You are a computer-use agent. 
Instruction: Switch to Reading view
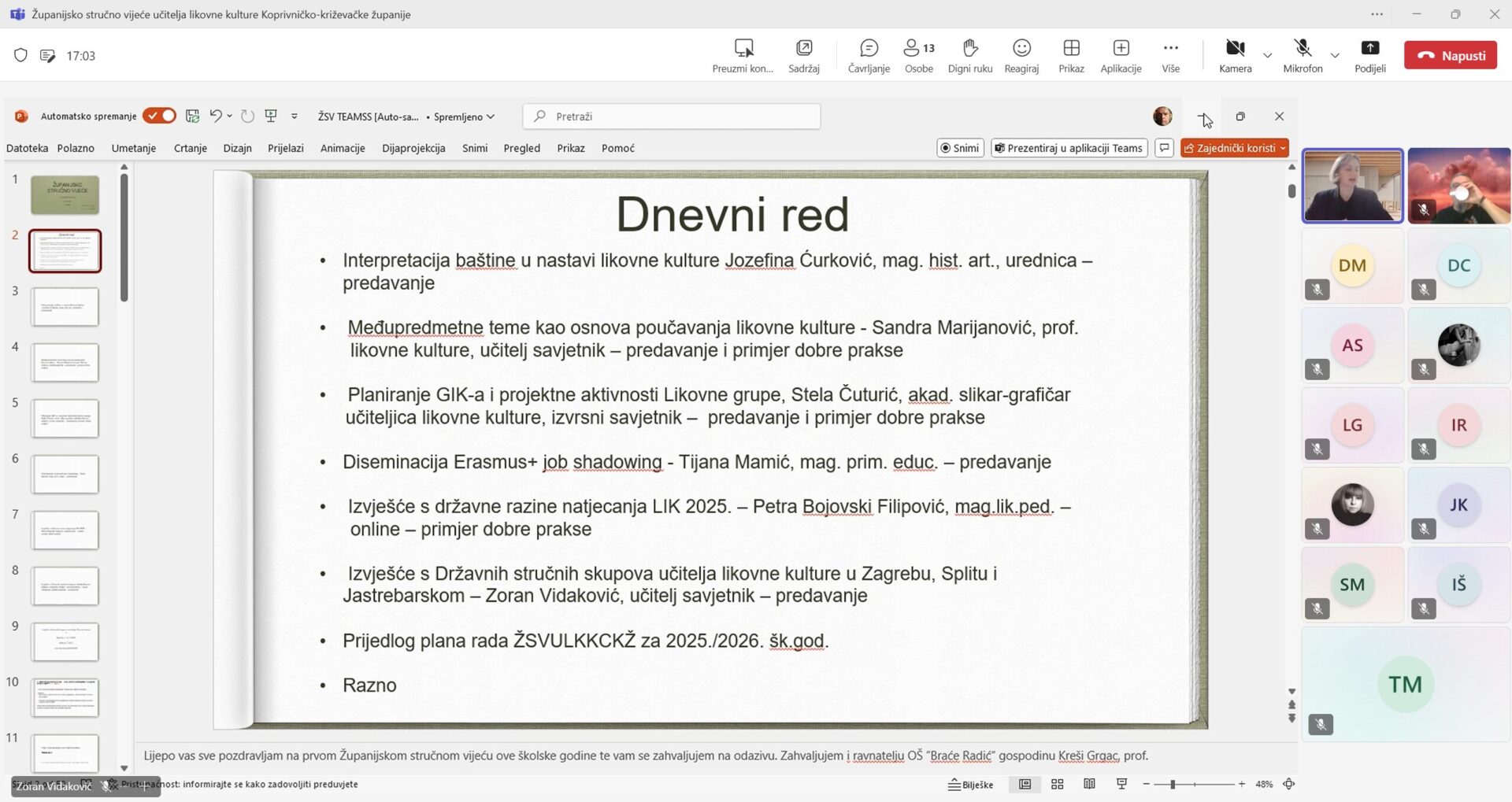coord(1089,784)
